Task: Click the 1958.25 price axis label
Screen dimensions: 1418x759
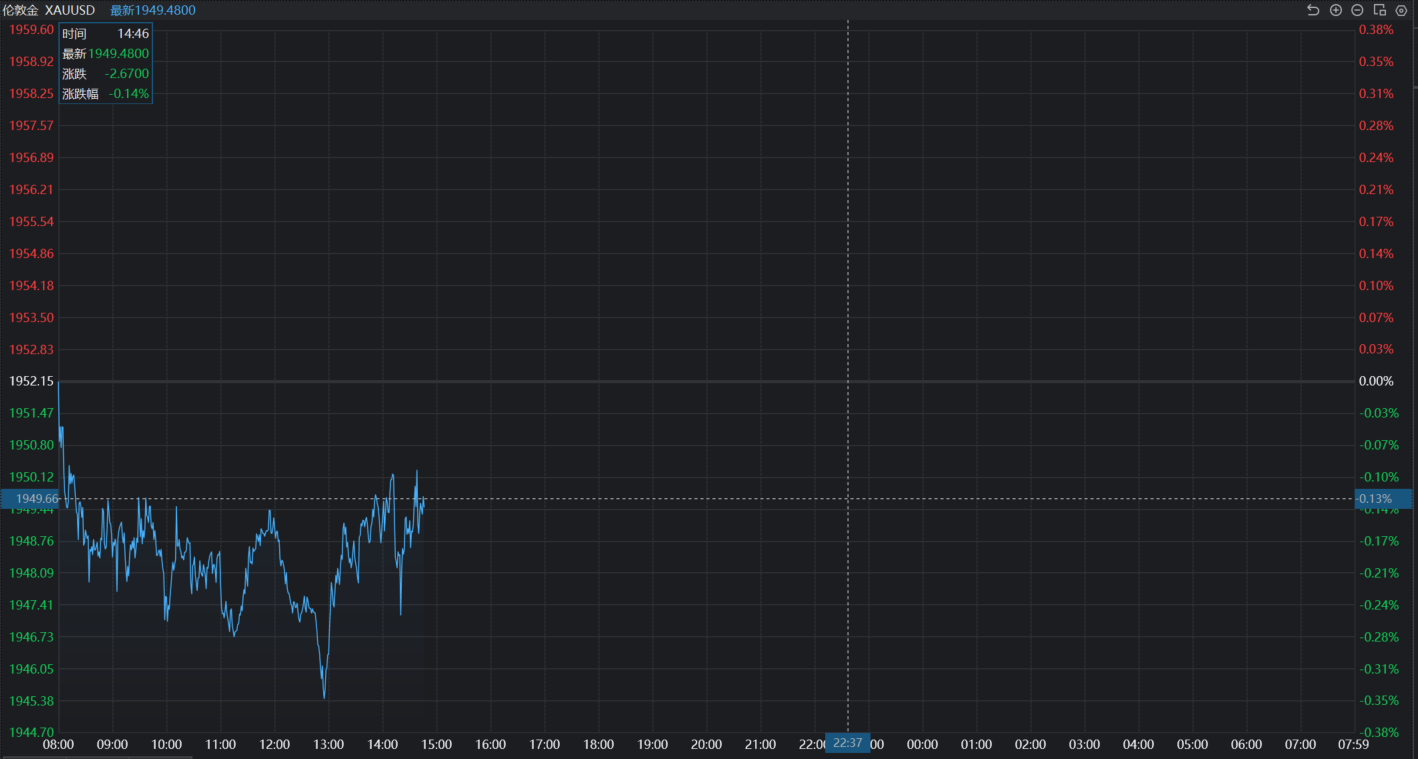Action: 31,93
